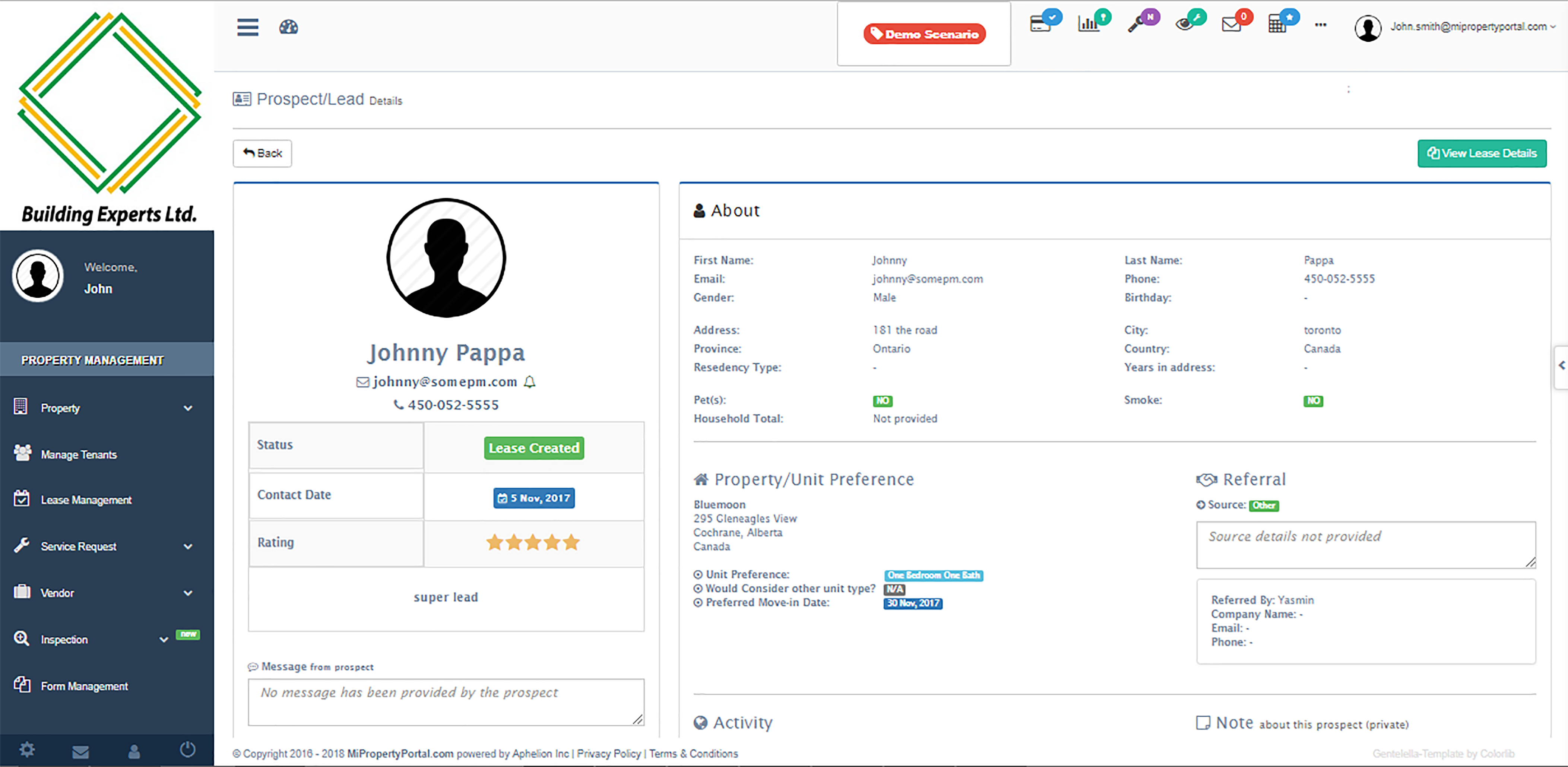Viewport: 1568px width, 767px height.
Task: Expand the Property sidebar menu
Action: [60, 408]
